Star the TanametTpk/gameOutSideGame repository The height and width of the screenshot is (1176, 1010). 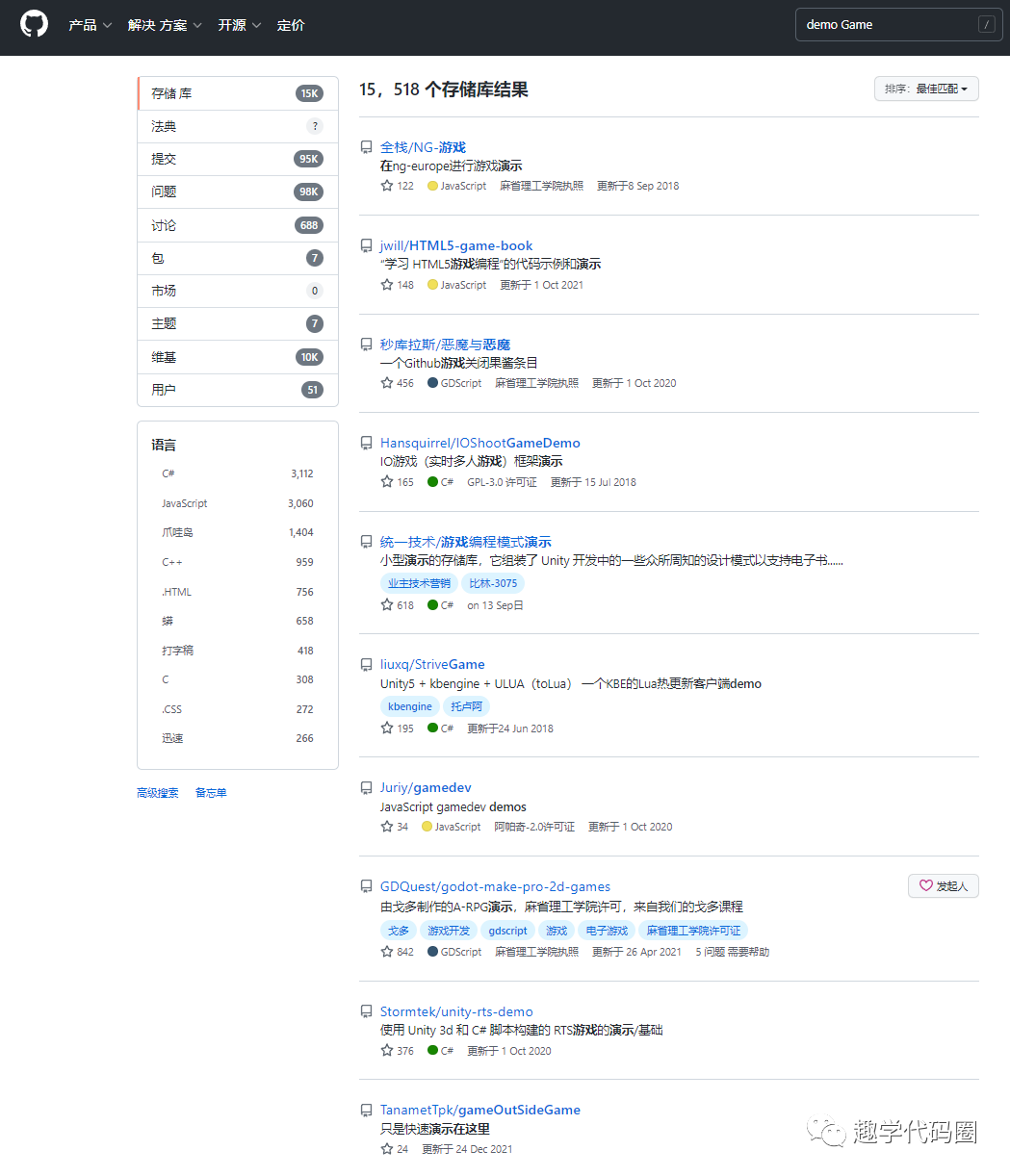(x=385, y=1148)
